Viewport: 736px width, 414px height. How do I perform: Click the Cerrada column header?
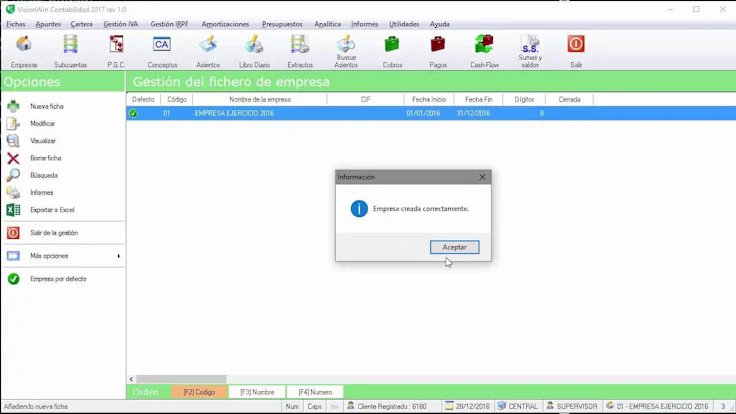click(x=569, y=100)
